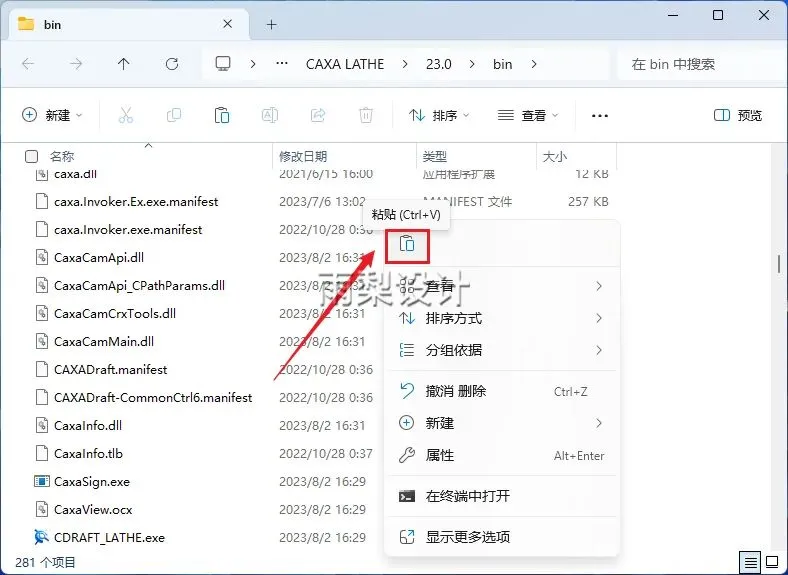Toggle the select-all checkbox by 名称
The height and width of the screenshot is (575, 788).
(x=31, y=156)
